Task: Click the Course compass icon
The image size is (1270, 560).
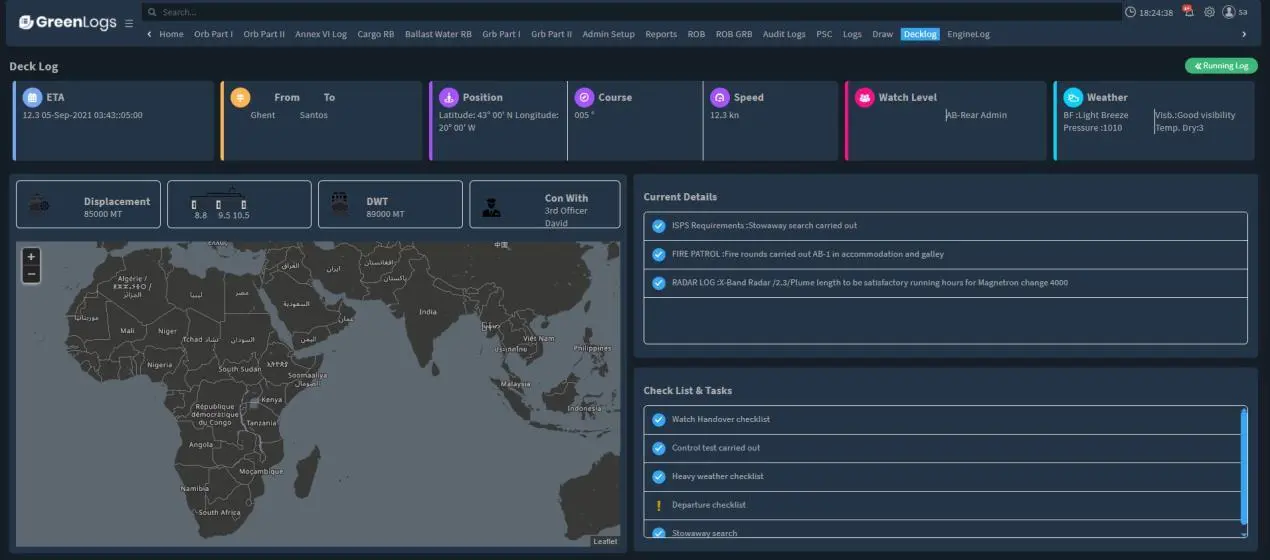Action: (584, 97)
